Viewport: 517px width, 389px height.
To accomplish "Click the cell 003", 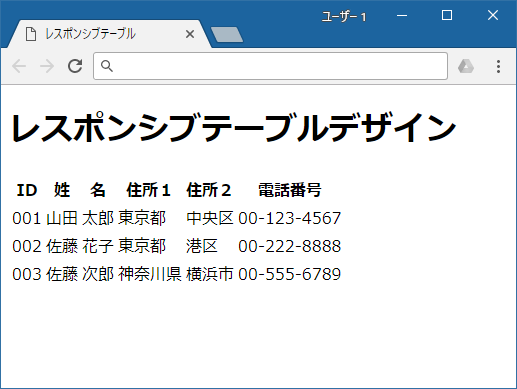I will 27,274.
